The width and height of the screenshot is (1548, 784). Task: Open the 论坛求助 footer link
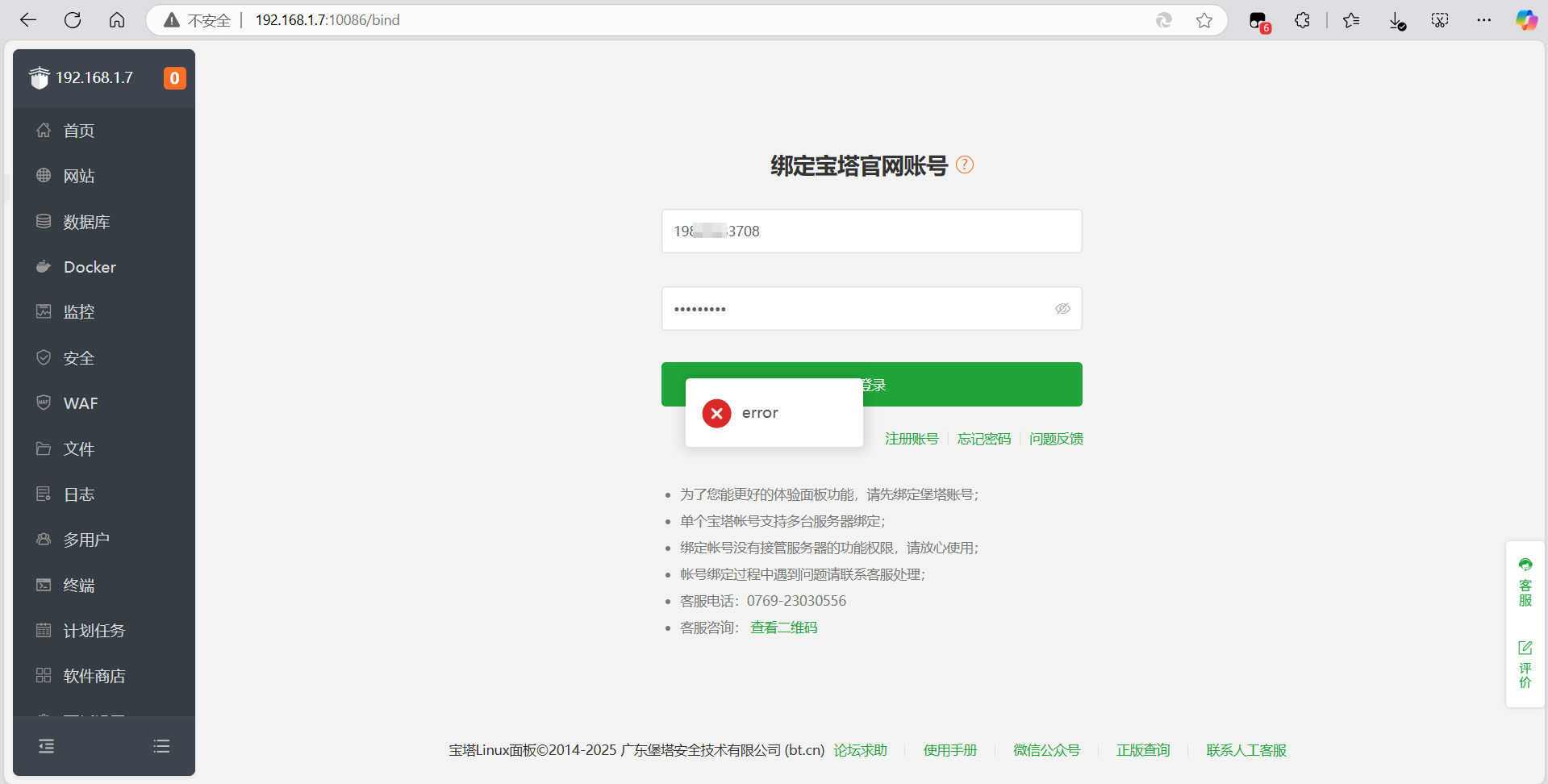(x=861, y=750)
